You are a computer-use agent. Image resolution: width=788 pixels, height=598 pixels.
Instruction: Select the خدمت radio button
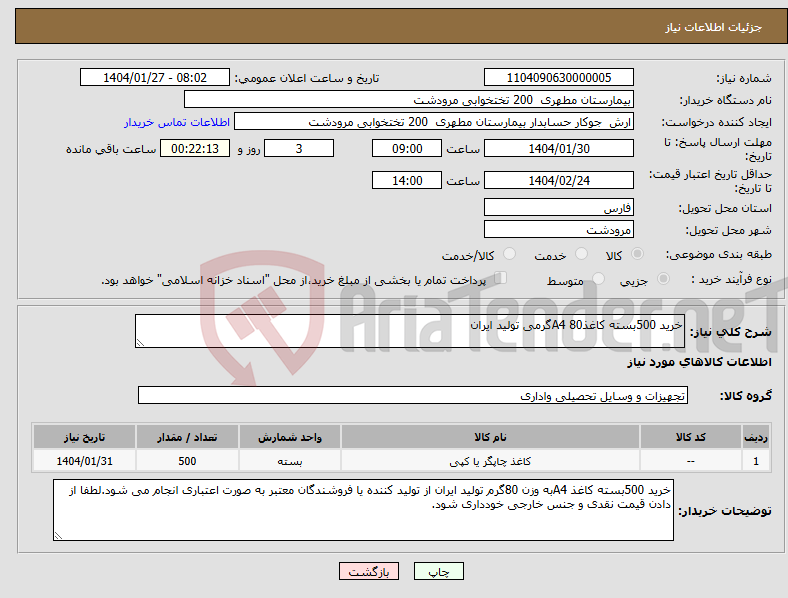pos(581,254)
